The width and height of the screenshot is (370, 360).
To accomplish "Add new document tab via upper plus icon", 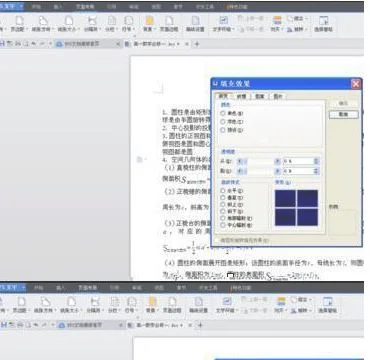I will pyautogui.click(x=197, y=44).
